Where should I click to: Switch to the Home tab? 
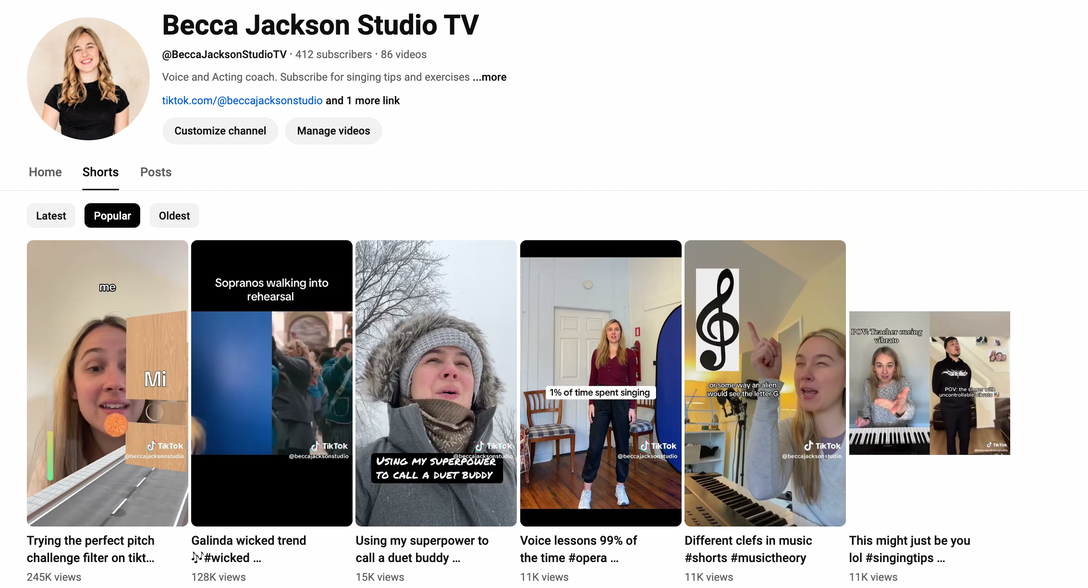tap(45, 172)
